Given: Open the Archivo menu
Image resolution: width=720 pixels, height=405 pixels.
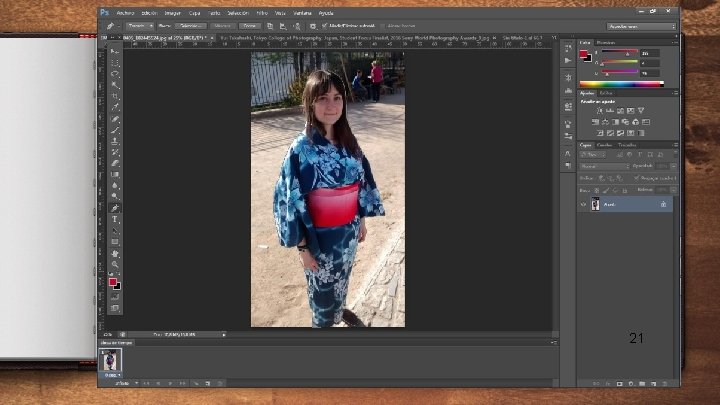Looking at the screenshot, I should coord(125,13).
